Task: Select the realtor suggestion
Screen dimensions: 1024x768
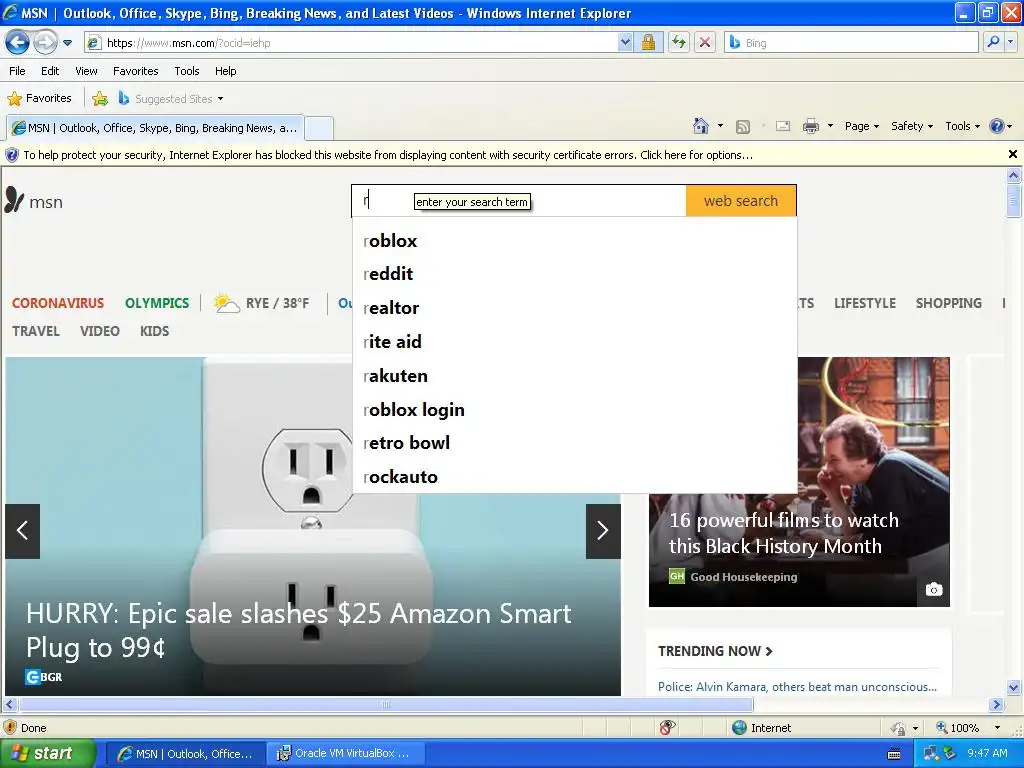Action: click(574, 308)
